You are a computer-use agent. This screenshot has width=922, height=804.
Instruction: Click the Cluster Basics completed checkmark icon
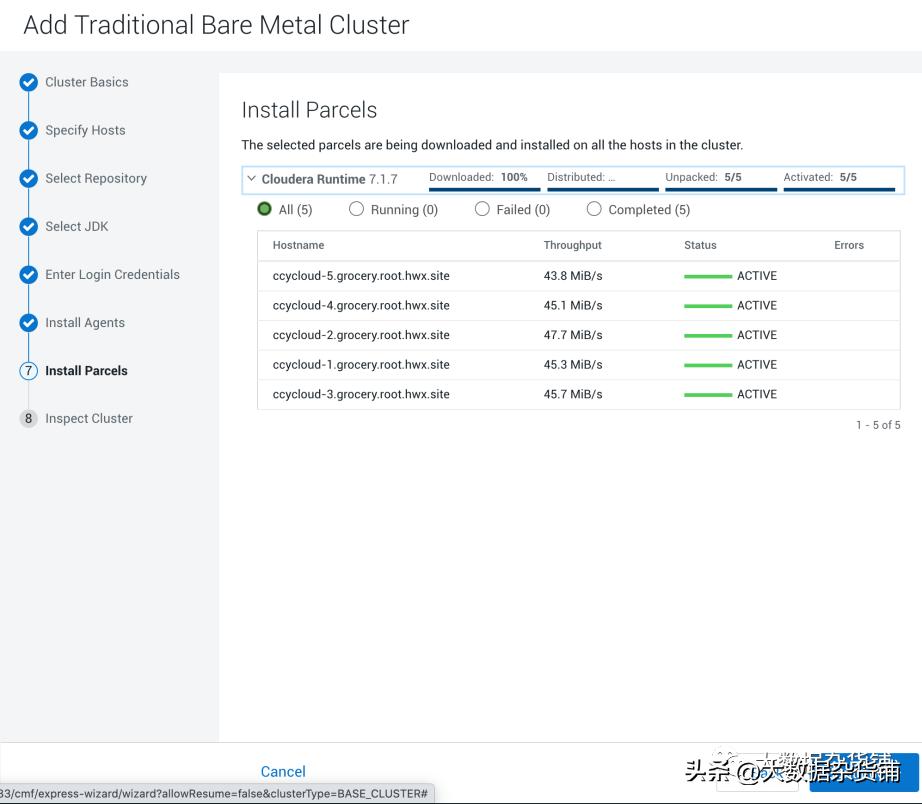point(28,82)
